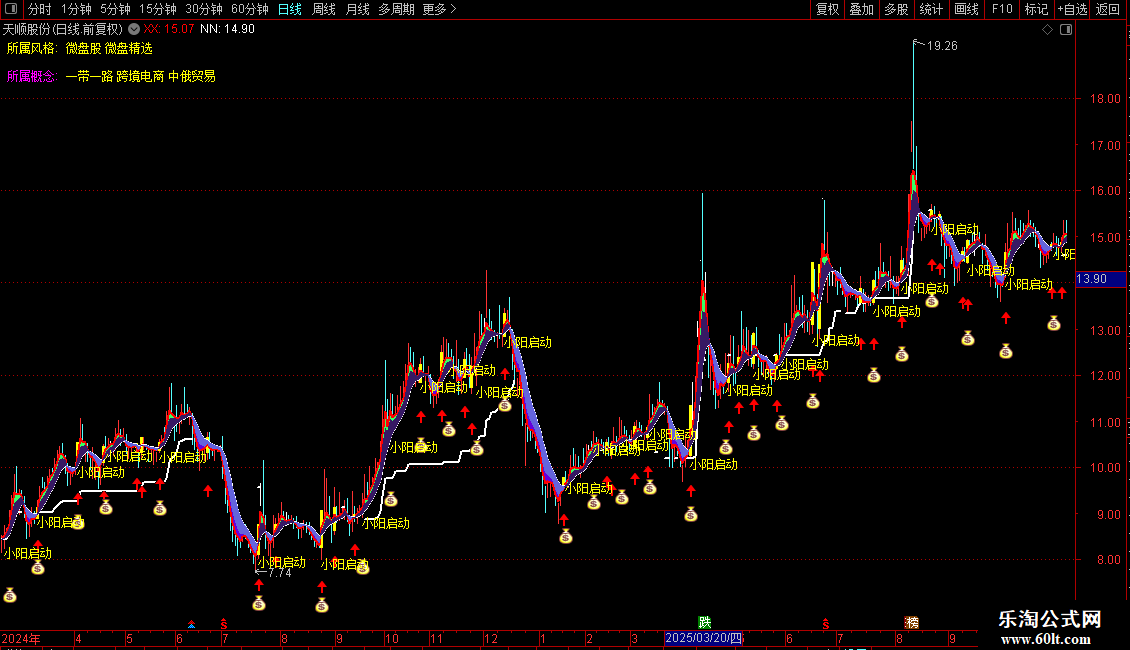Click the 8.00 price axis label

tap(1111, 560)
